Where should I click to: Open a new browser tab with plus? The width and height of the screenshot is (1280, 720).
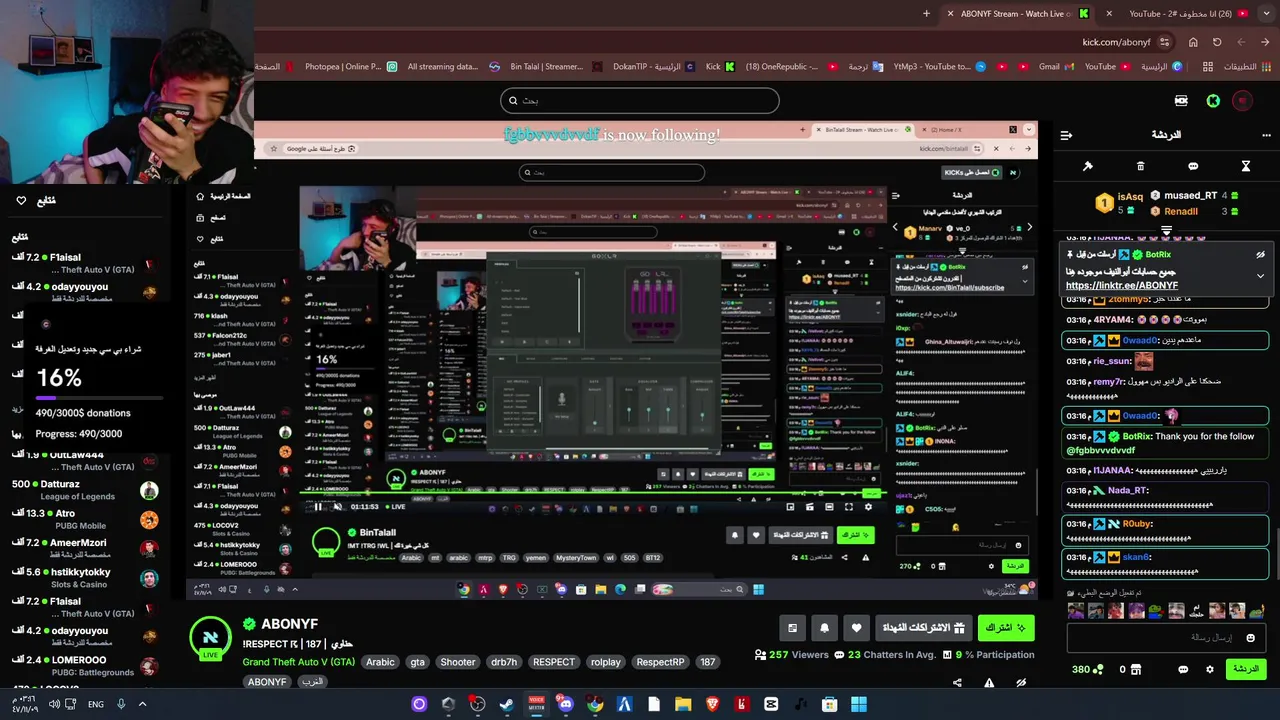[x=926, y=14]
